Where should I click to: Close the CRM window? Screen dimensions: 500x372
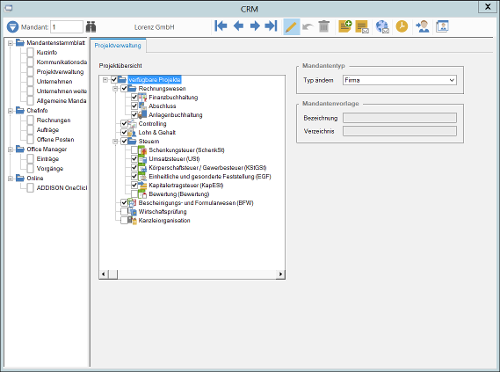click(x=488, y=7)
